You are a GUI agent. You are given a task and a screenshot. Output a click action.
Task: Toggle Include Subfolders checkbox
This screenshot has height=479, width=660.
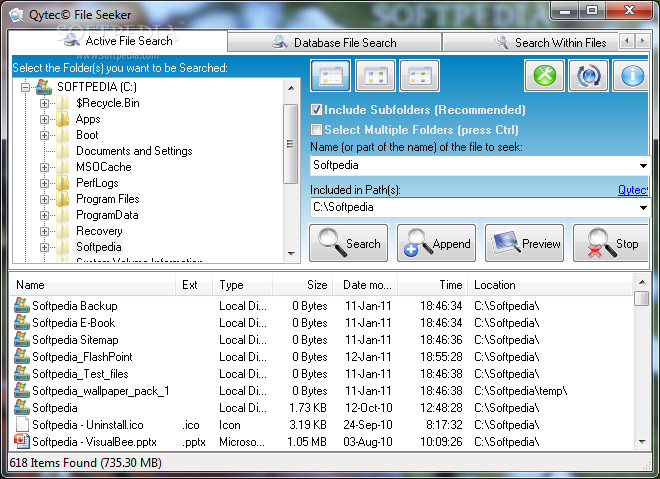317,110
